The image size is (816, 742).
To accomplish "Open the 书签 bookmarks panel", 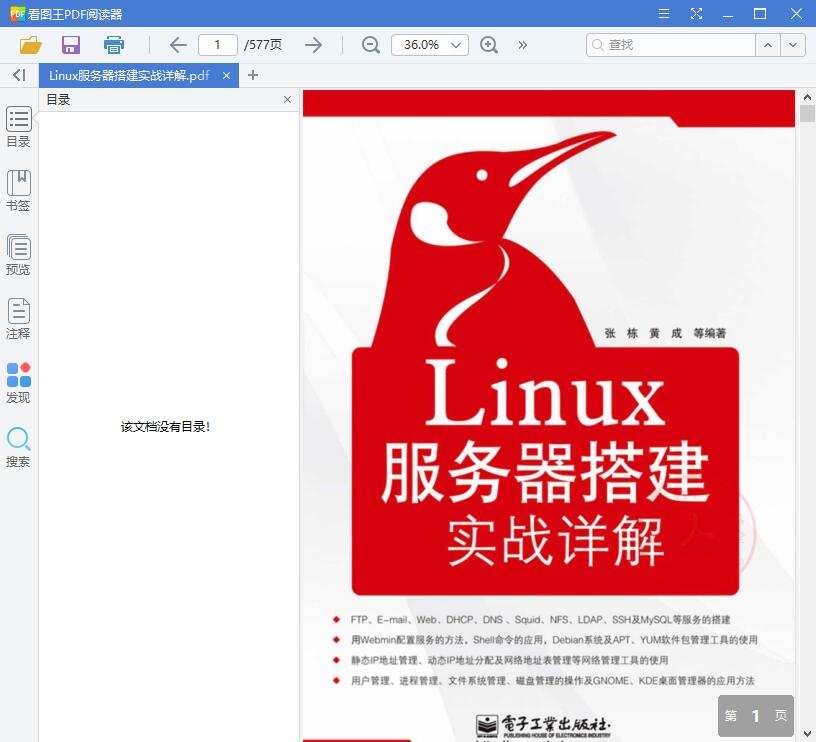I will 18,191.
